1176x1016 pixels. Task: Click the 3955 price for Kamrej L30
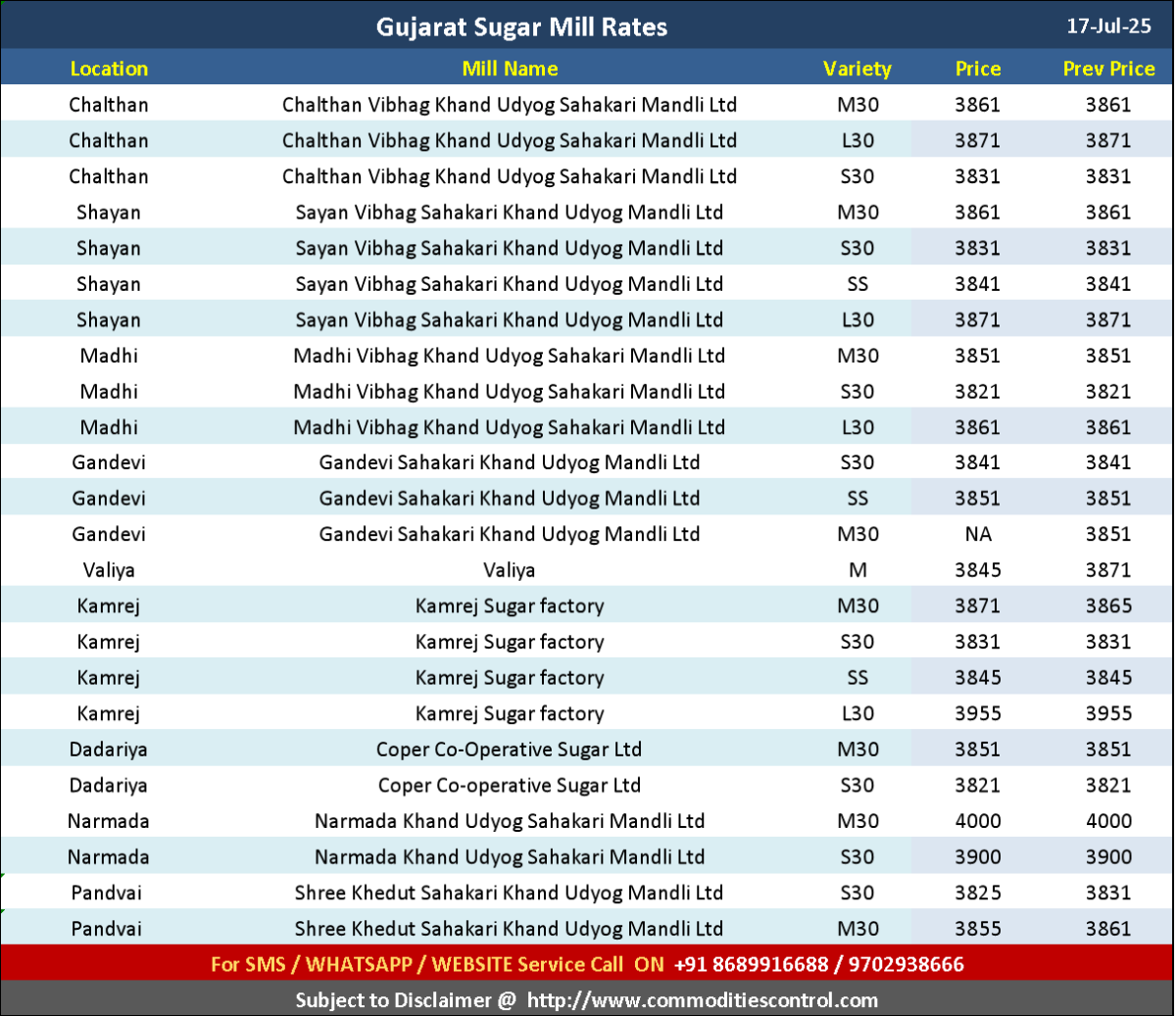978,713
